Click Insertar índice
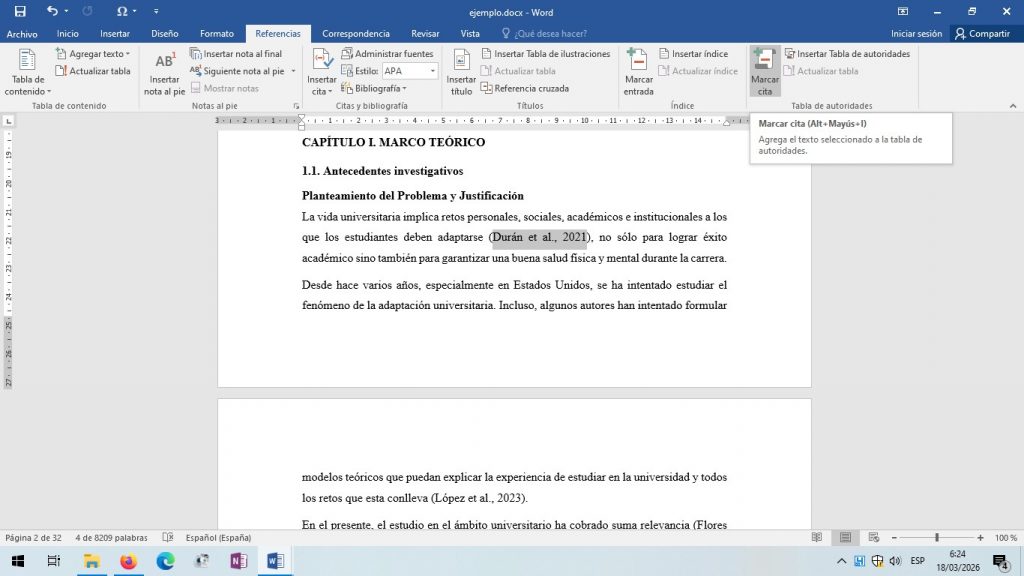This screenshot has width=1024, height=576. (694, 54)
